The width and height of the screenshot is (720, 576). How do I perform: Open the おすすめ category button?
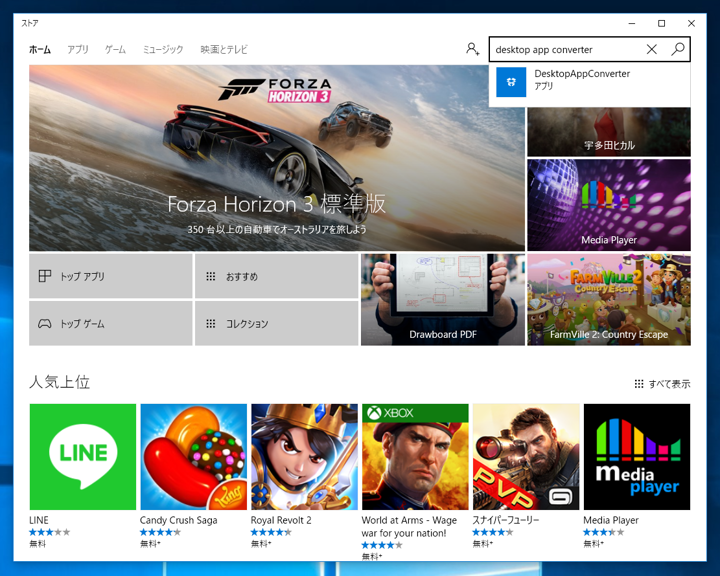coord(276,276)
